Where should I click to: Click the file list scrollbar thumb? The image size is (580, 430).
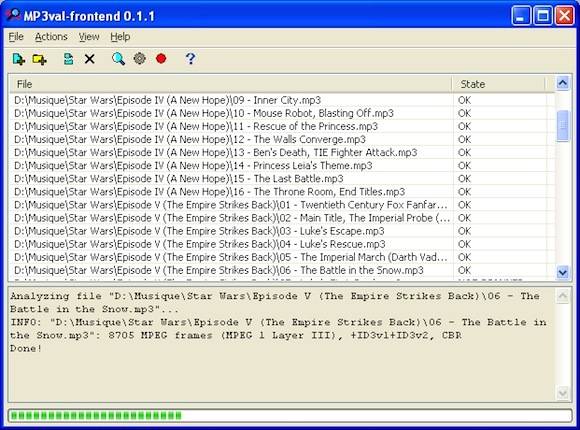tap(563, 125)
